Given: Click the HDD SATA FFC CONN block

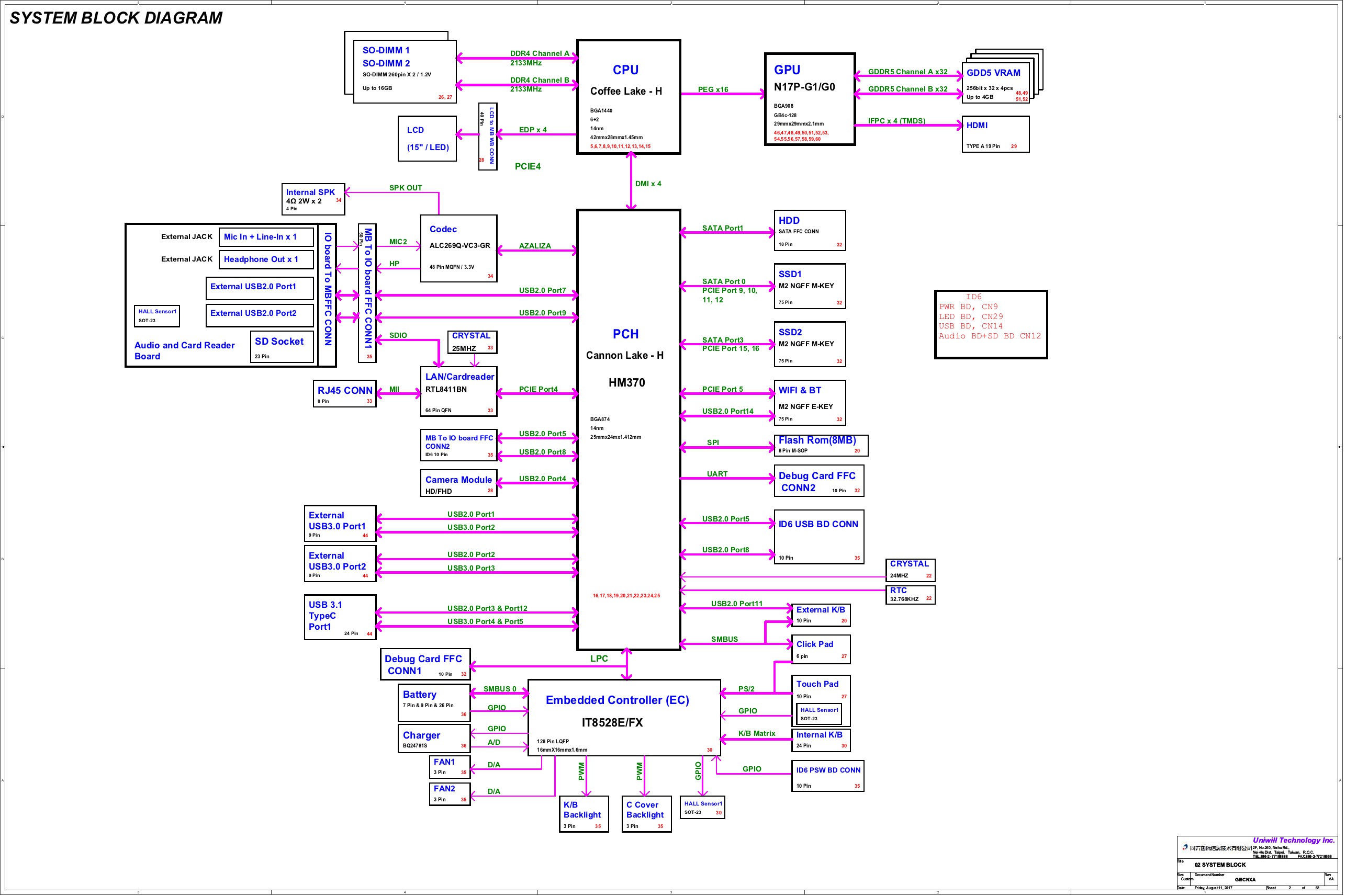Looking at the screenshot, I should point(809,230).
